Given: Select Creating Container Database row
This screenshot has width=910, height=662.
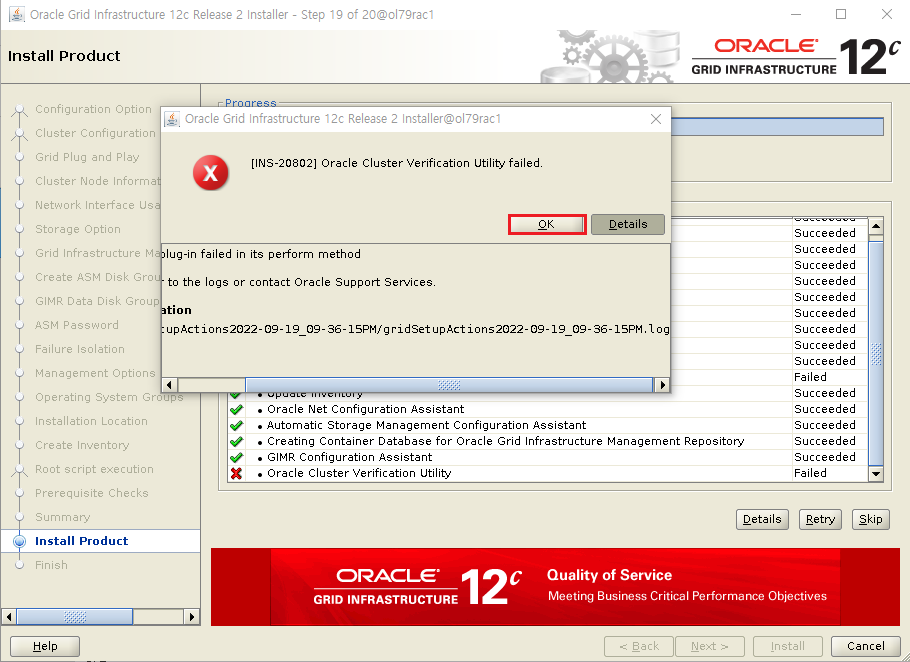Looking at the screenshot, I should tap(548, 442).
